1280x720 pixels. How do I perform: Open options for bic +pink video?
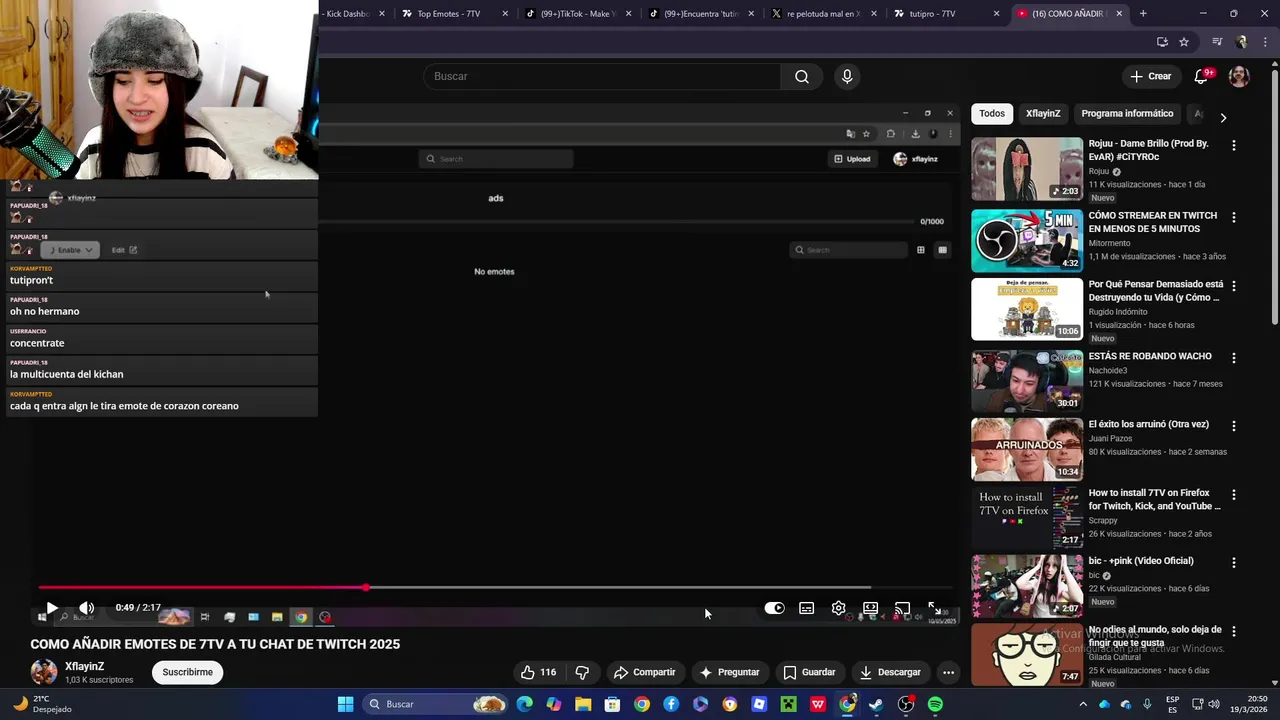pos(1233,562)
